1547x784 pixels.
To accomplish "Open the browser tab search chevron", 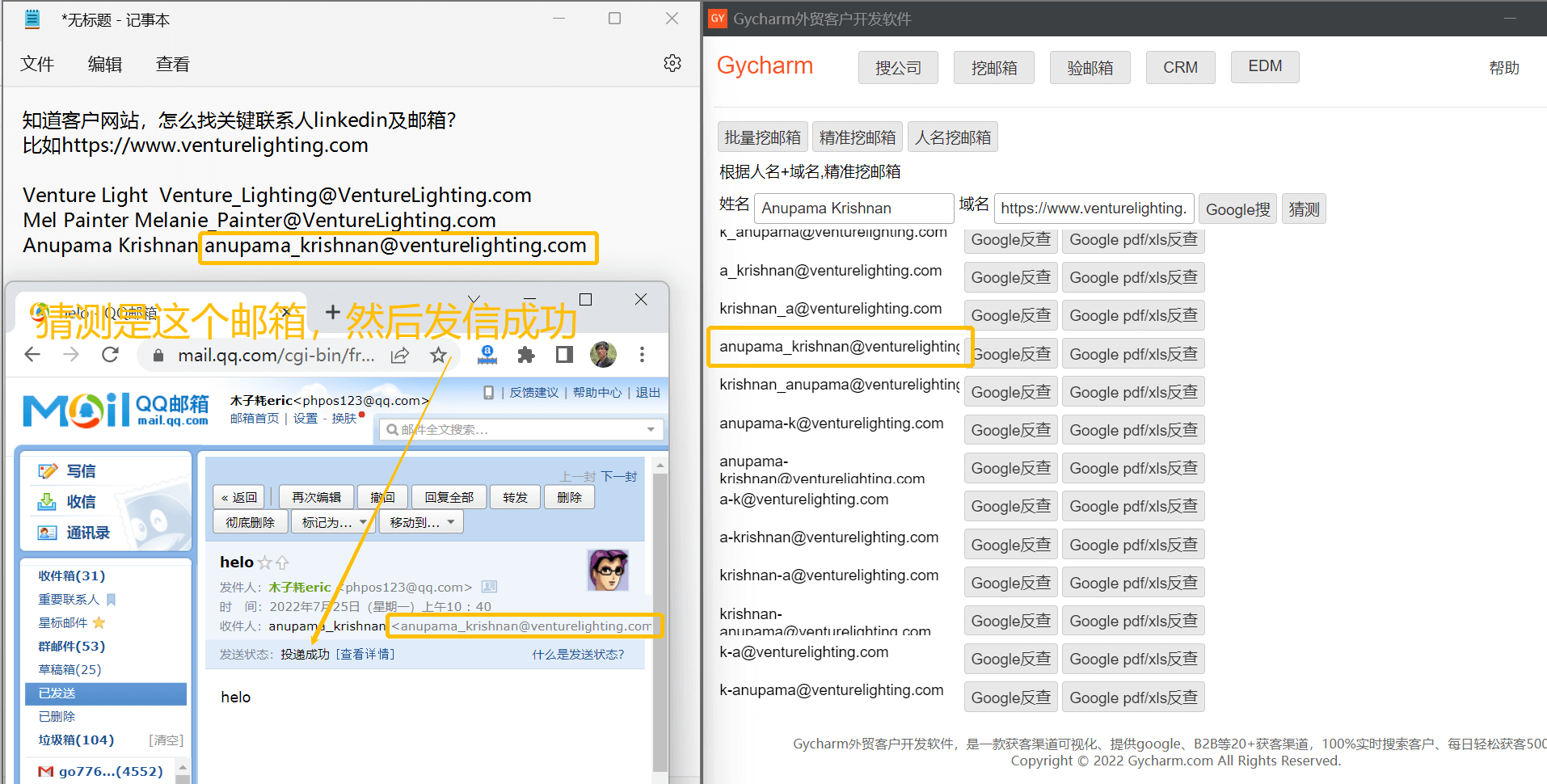I will pyautogui.click(x=474, y=300).
